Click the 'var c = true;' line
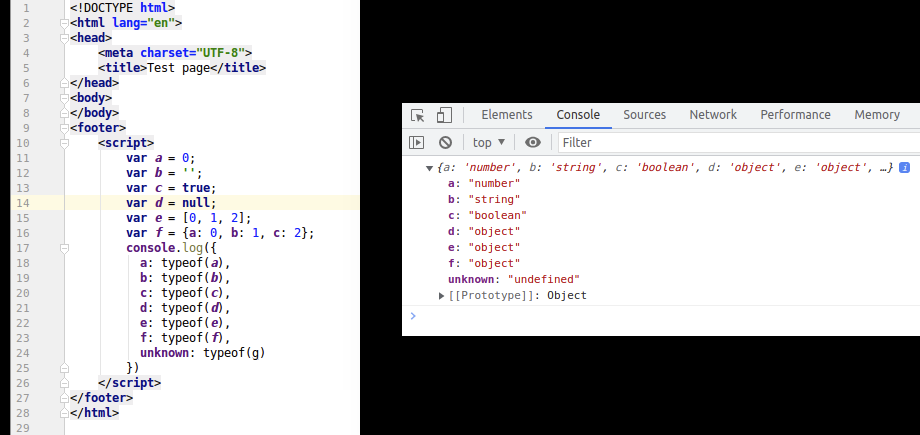 click(171, 188)
